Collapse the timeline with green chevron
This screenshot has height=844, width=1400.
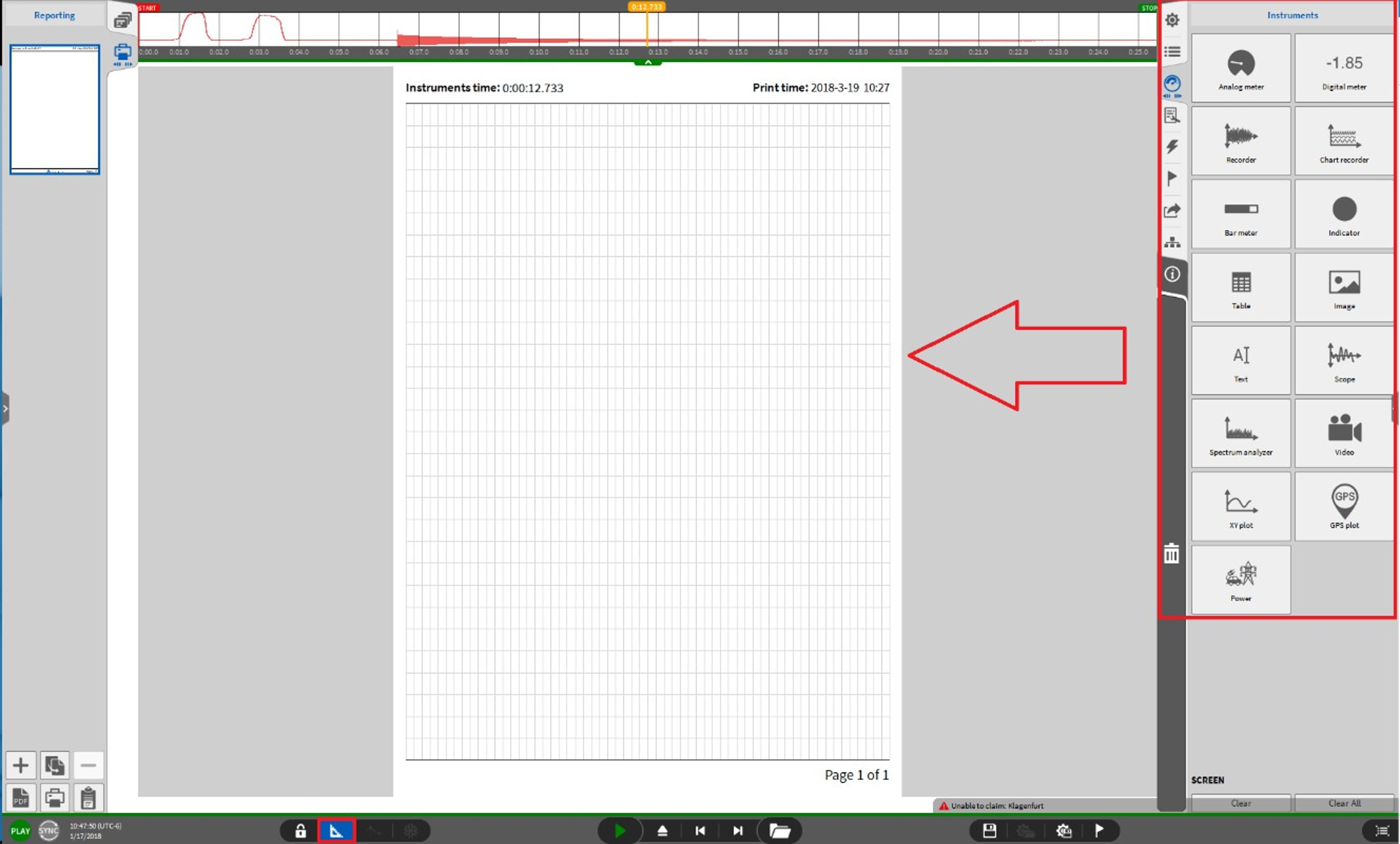tap(648, 62)
